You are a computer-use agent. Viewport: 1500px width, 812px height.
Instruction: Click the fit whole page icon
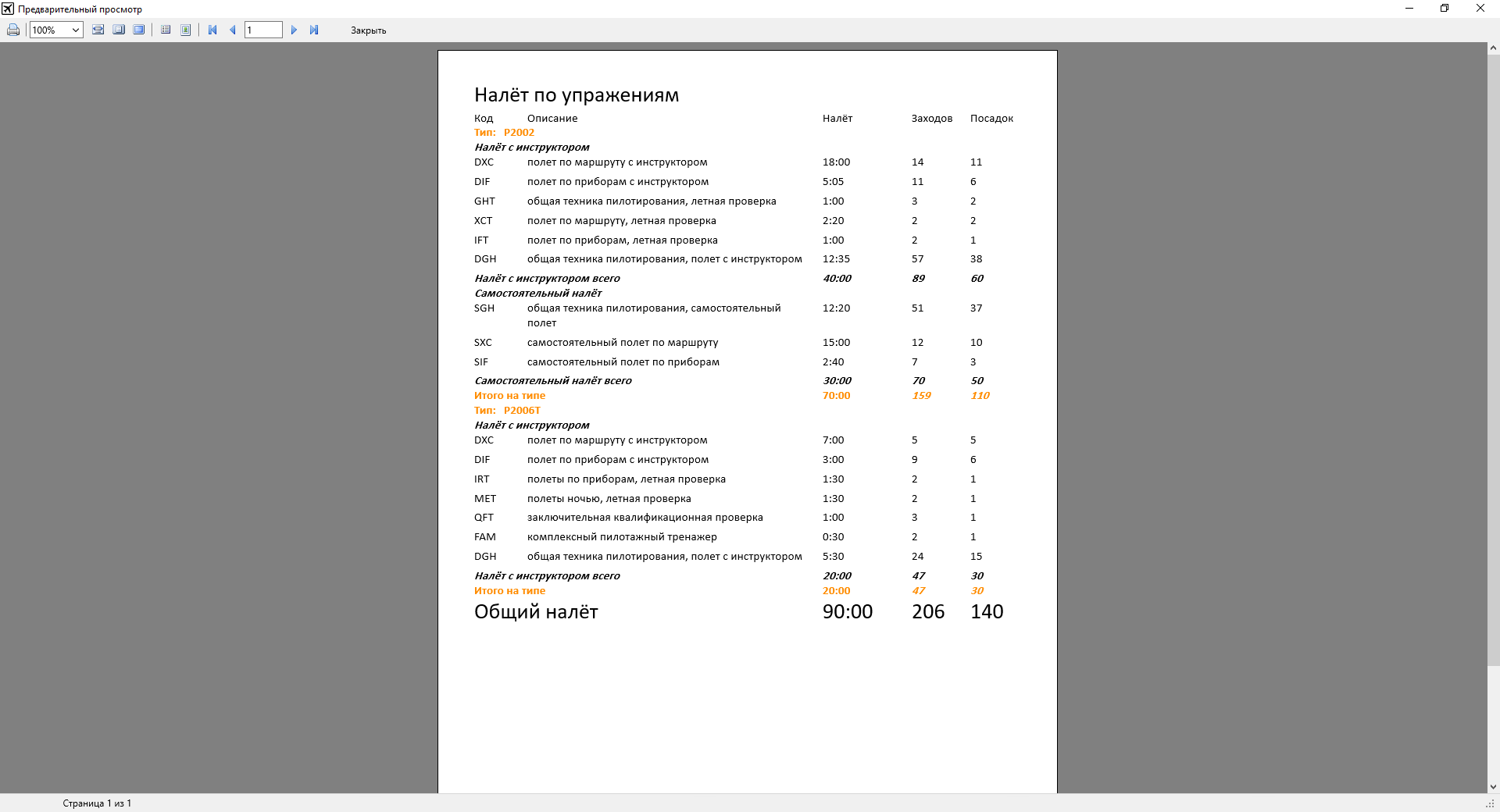coord(119,30)
